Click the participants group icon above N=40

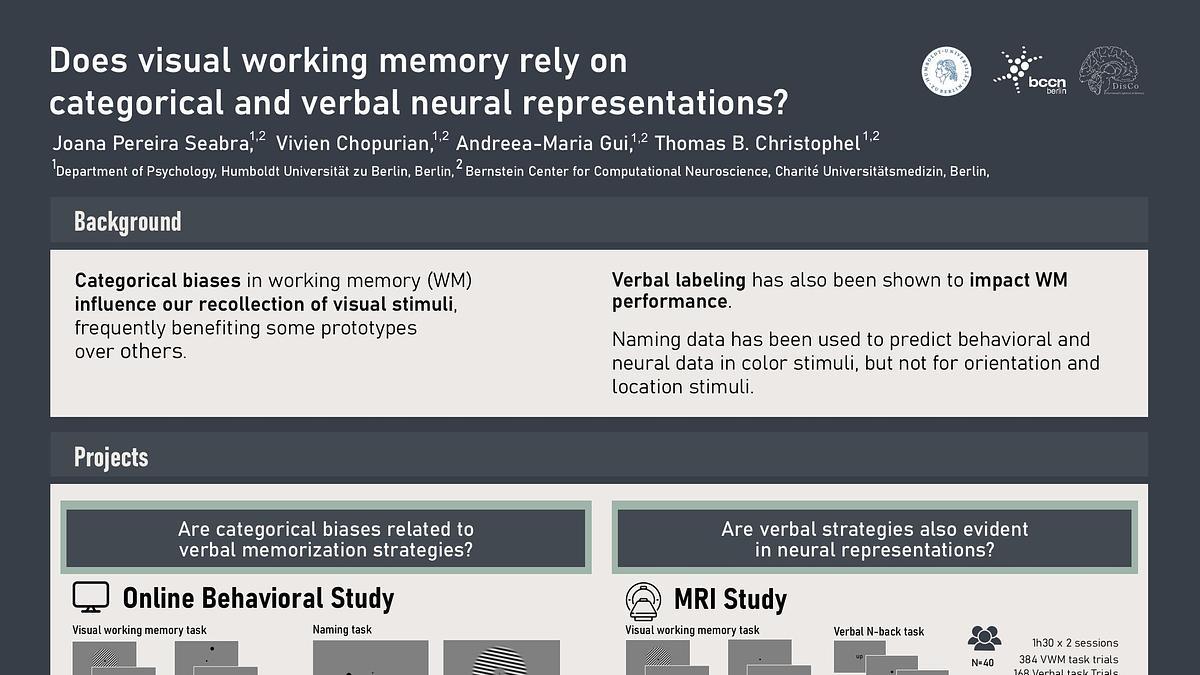(x=984, y=637)
